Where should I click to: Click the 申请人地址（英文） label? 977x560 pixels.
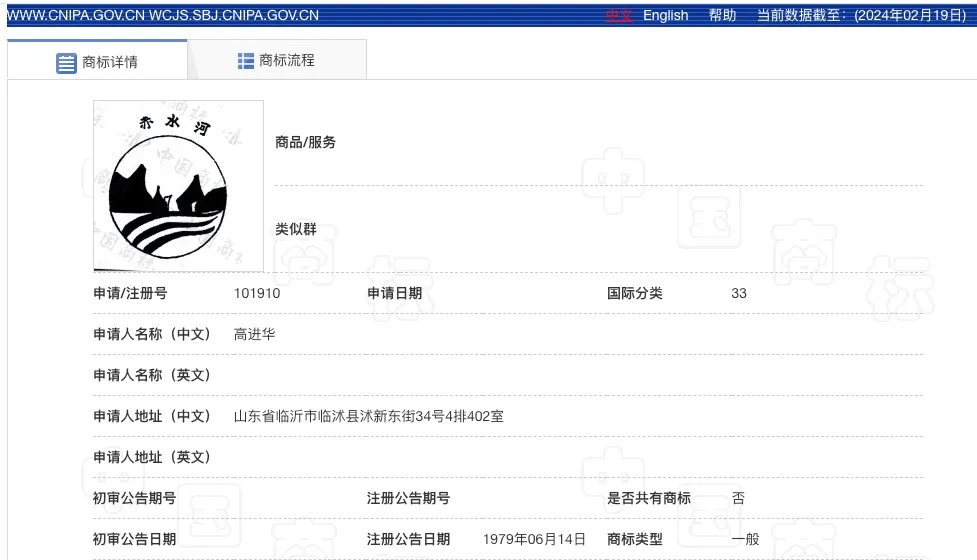pos(153,457)
